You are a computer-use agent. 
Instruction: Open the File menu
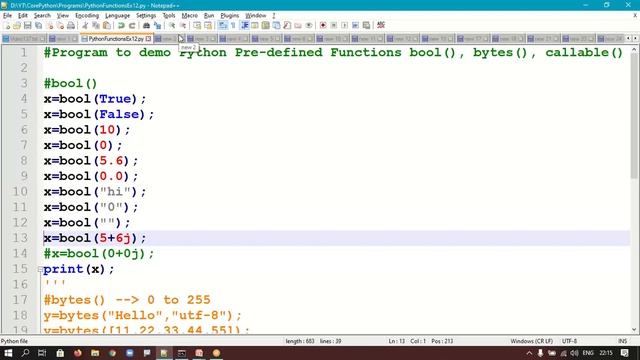[7, 16]
